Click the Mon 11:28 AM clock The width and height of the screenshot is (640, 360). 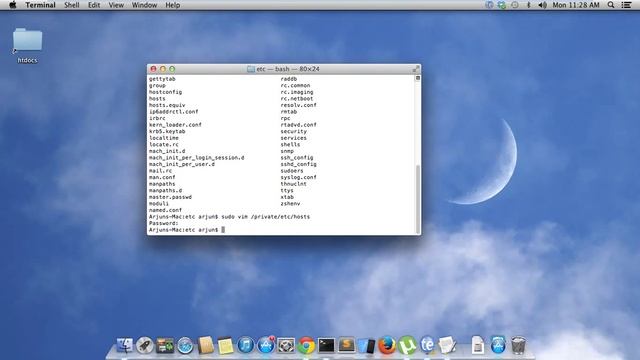[576, 5]
